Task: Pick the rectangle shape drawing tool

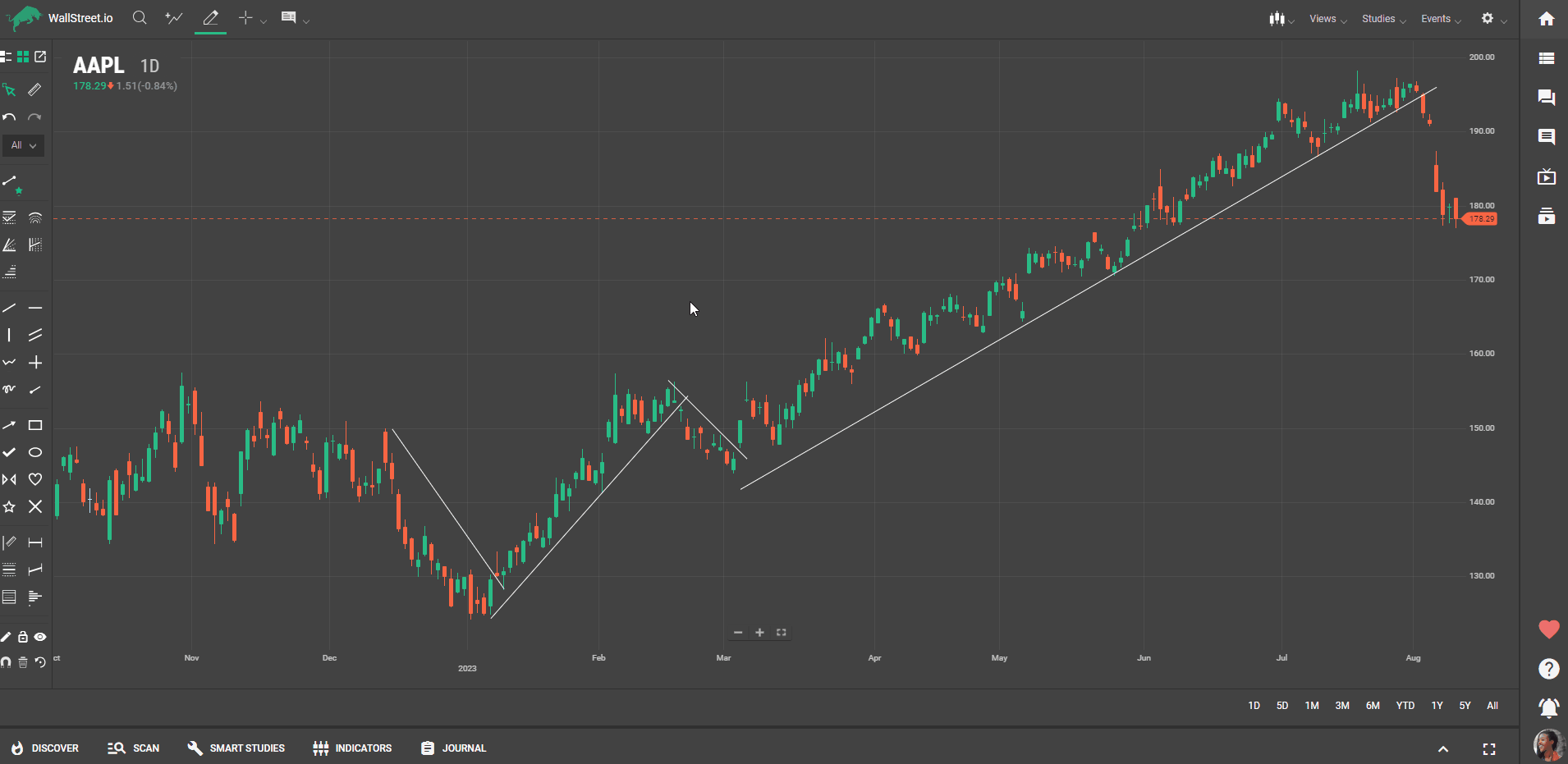Action: coord(35,425)
